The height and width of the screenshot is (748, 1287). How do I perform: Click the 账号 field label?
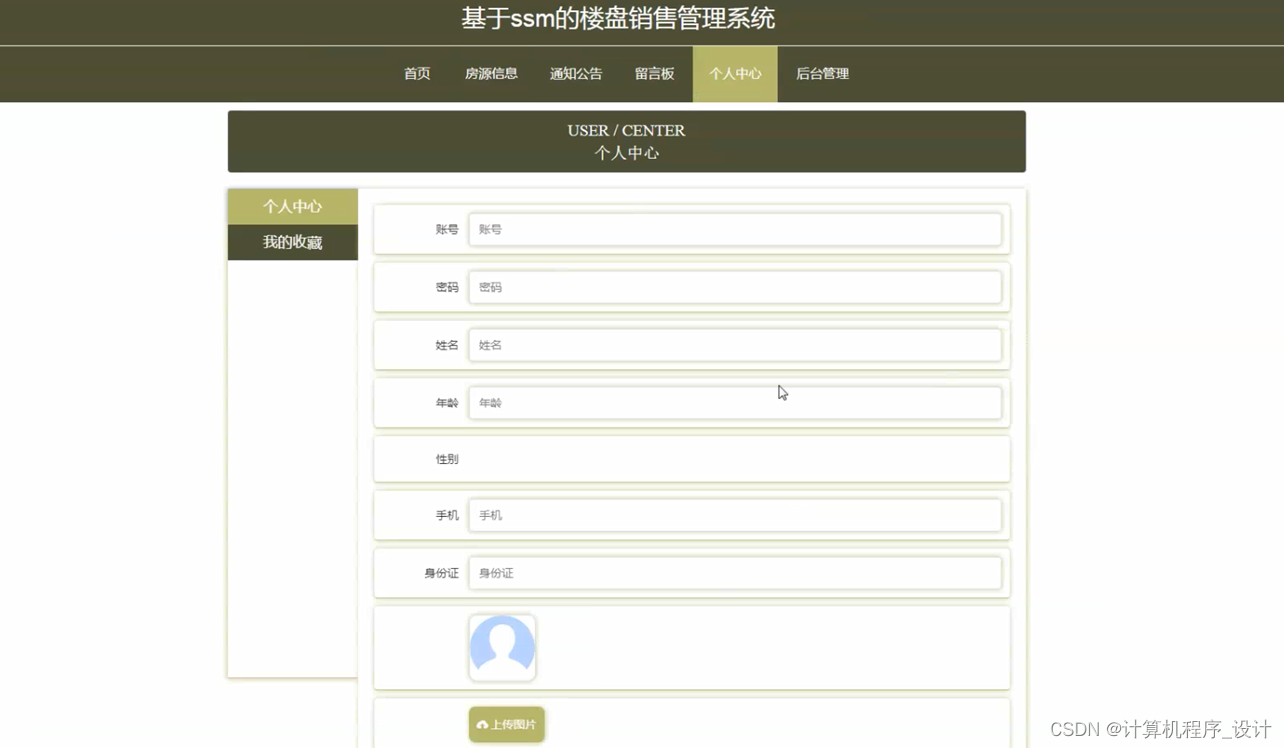tap(447, 230)
